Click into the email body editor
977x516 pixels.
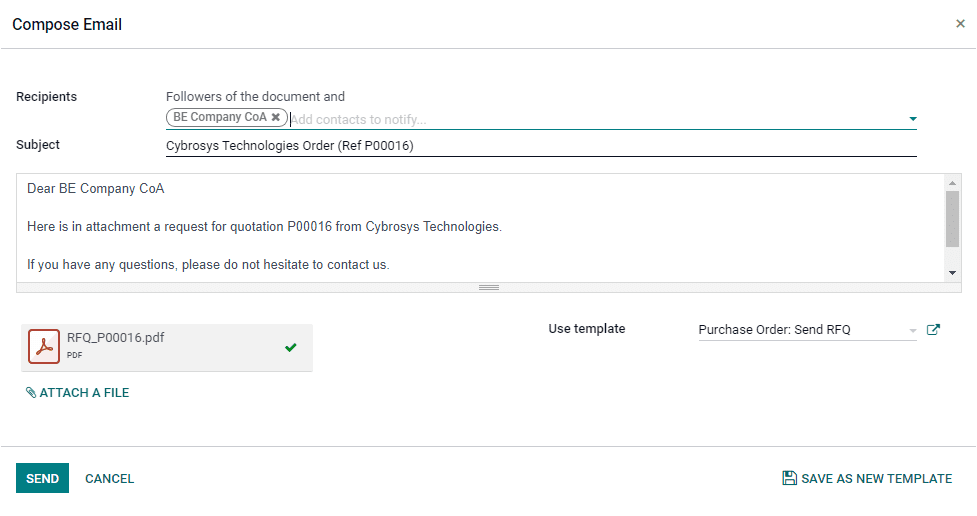[x=480, y=228]
